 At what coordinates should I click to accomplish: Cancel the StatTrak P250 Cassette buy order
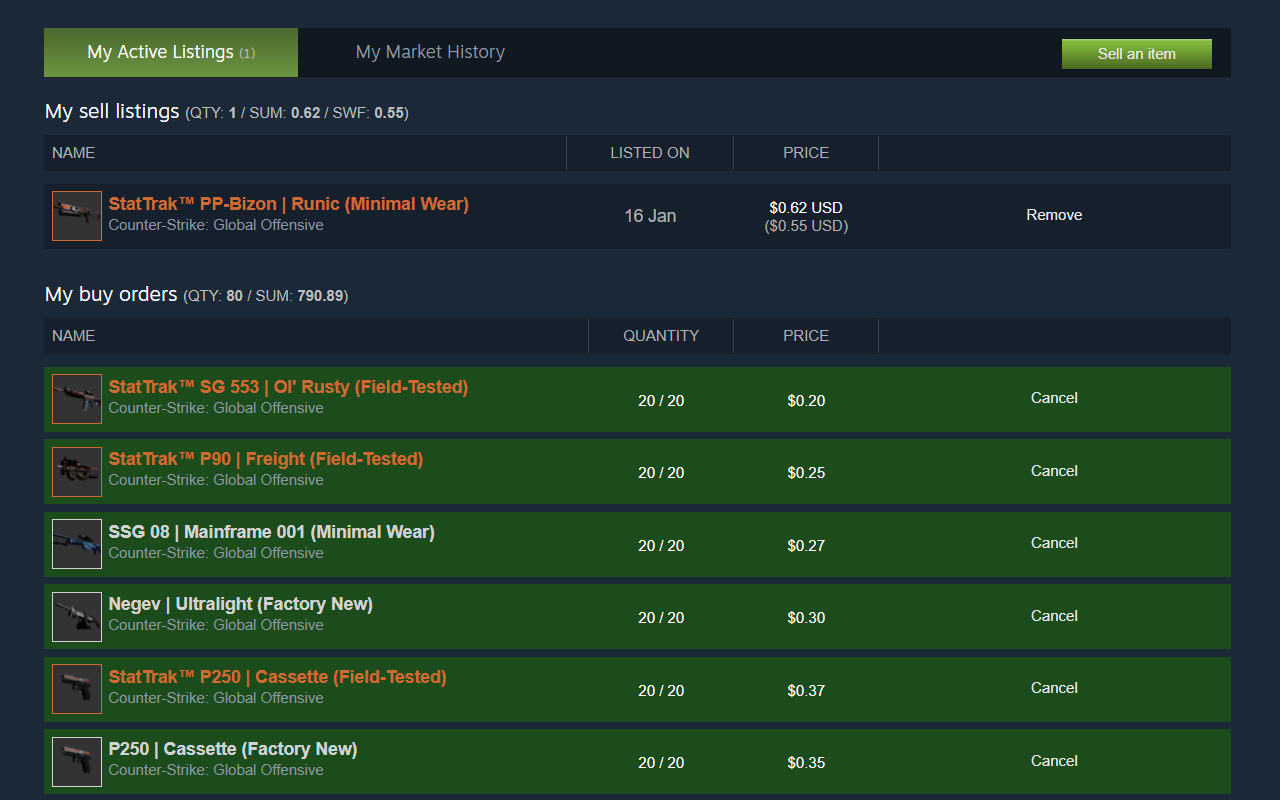(x=1054, y=687)
